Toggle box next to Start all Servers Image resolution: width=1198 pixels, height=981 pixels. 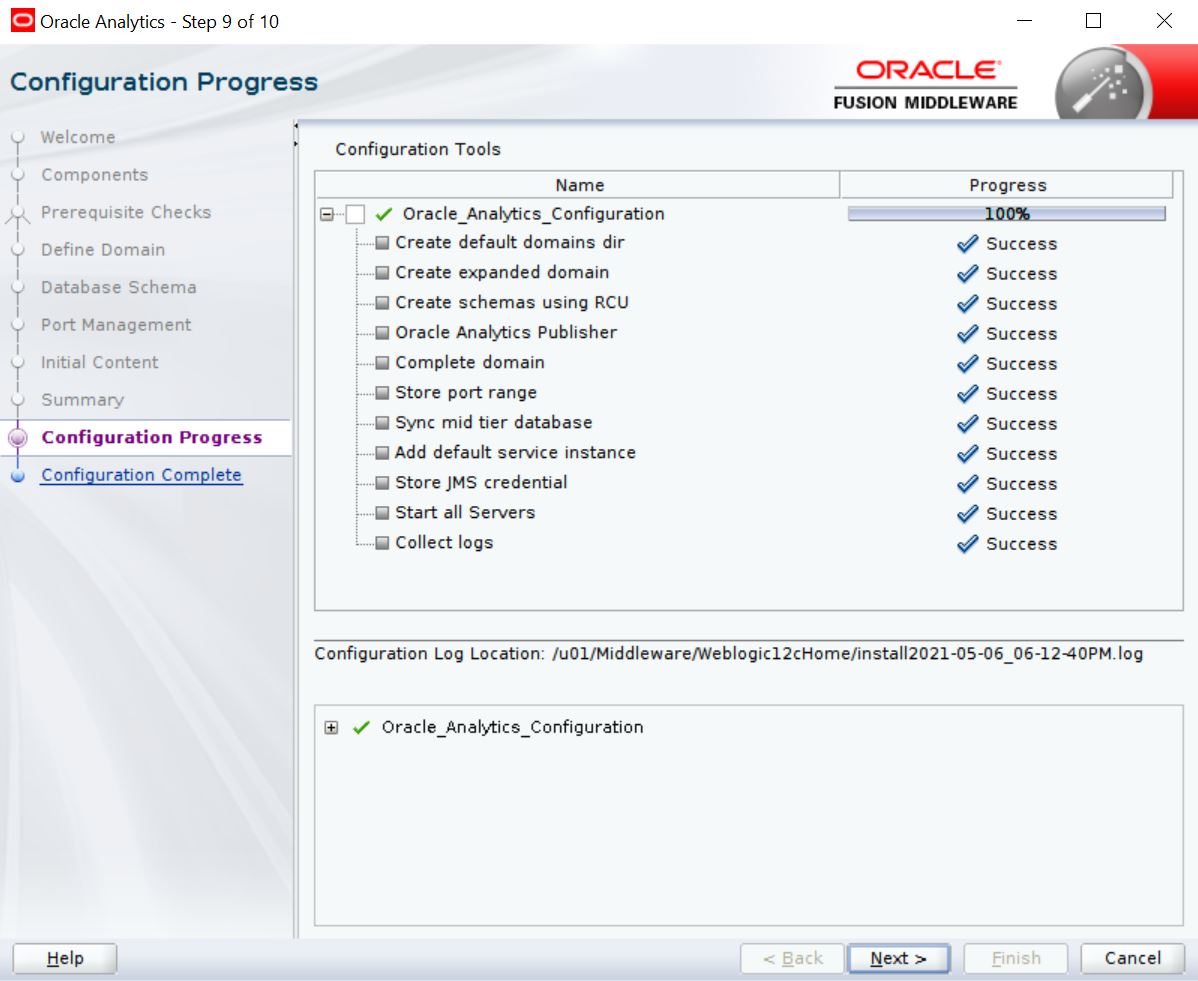point(382,513)
